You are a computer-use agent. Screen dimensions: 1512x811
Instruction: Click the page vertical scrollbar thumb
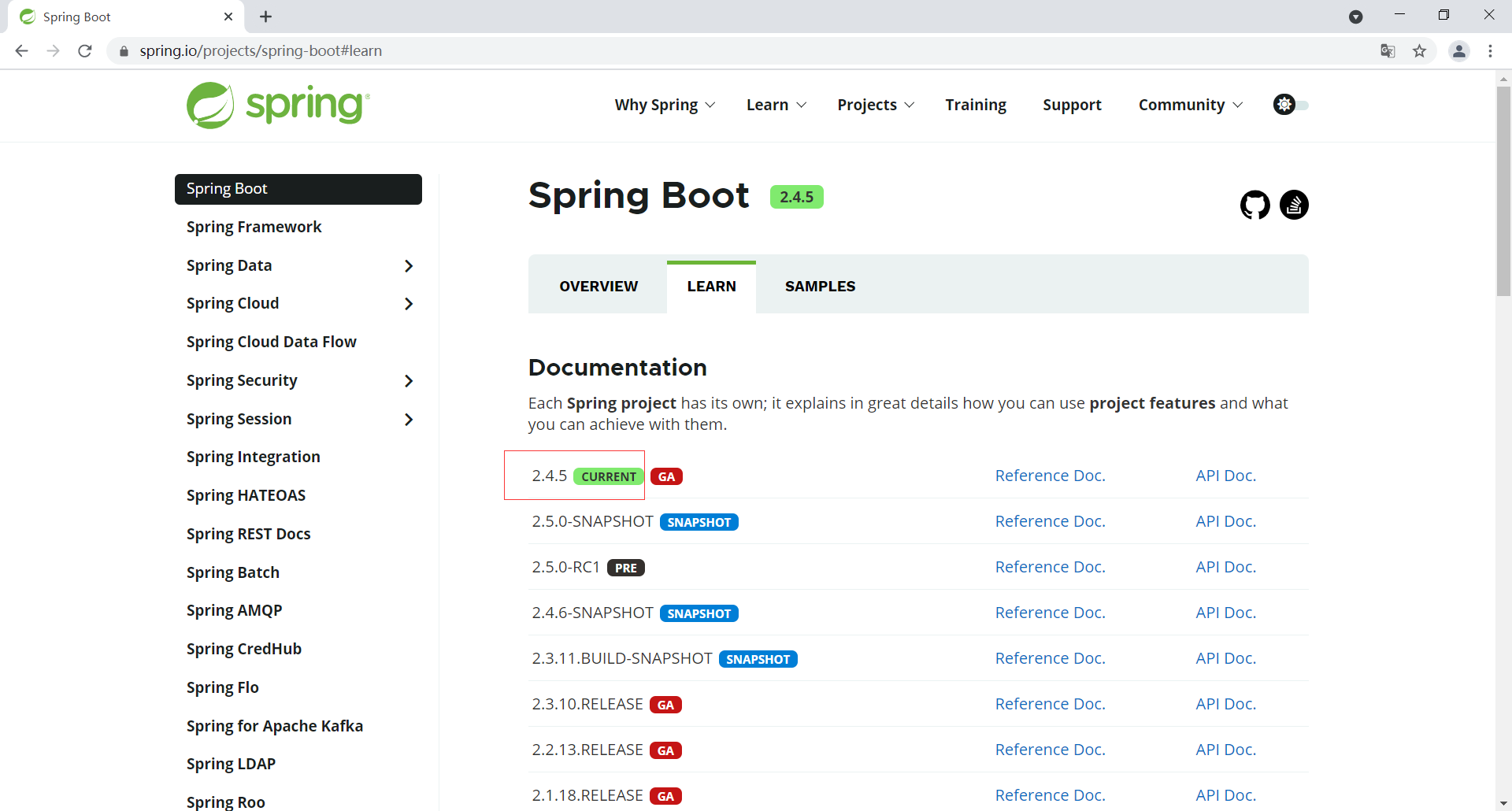[1503, 191]
